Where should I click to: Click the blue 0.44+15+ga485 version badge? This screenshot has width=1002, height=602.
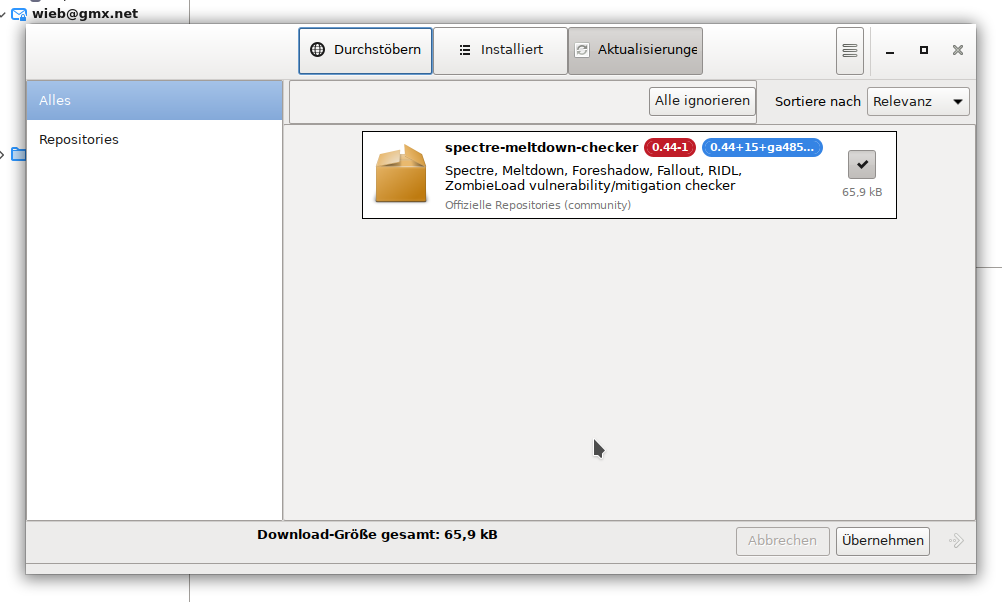click(762, 148)
